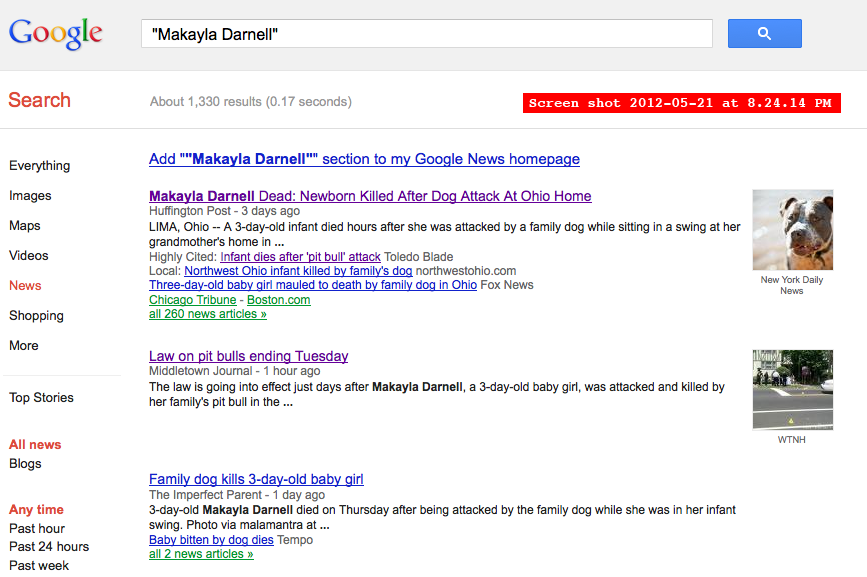
Task: Click the blue magnifier search button
Action: [764, 34]
